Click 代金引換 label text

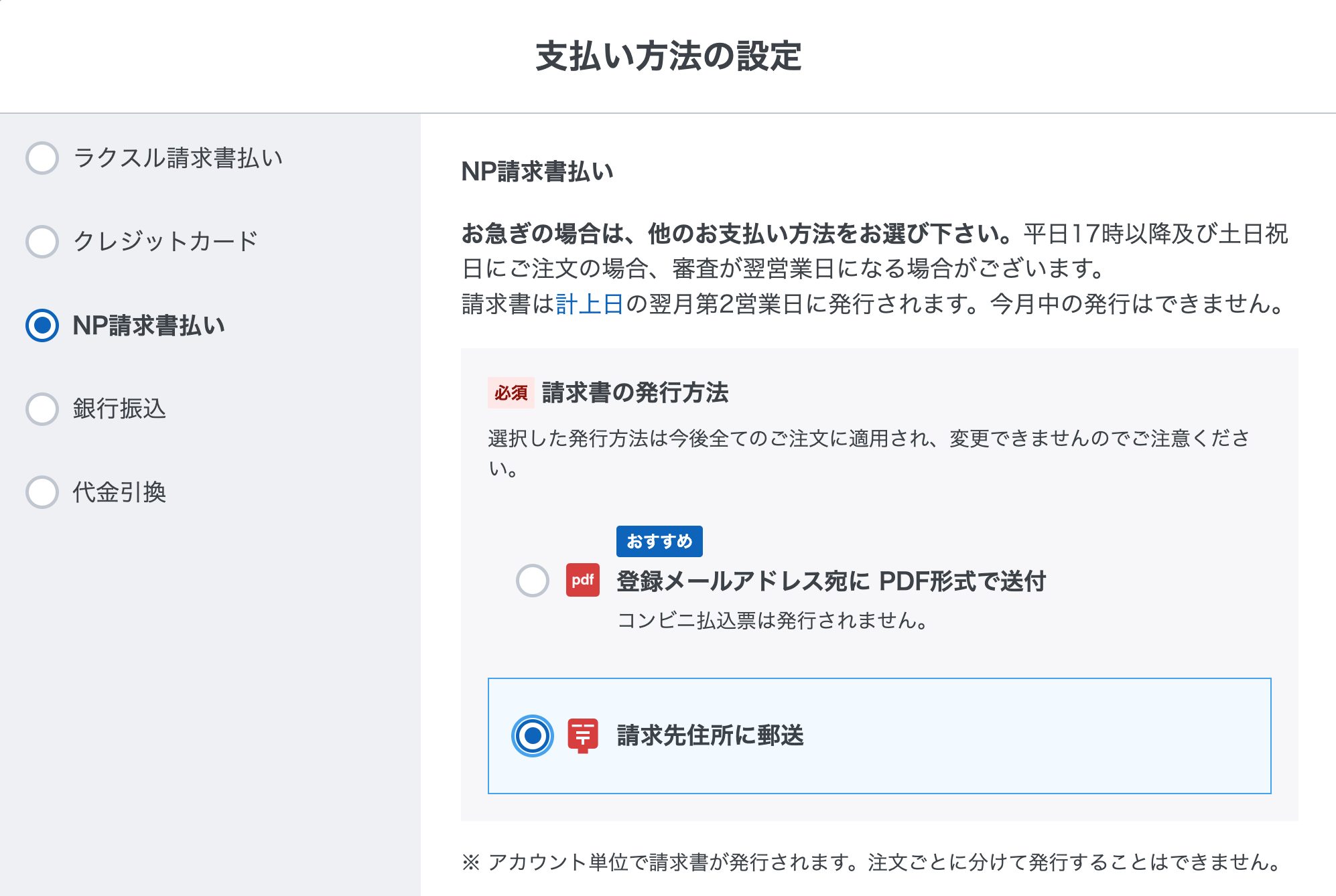click(x=119, y=492)
